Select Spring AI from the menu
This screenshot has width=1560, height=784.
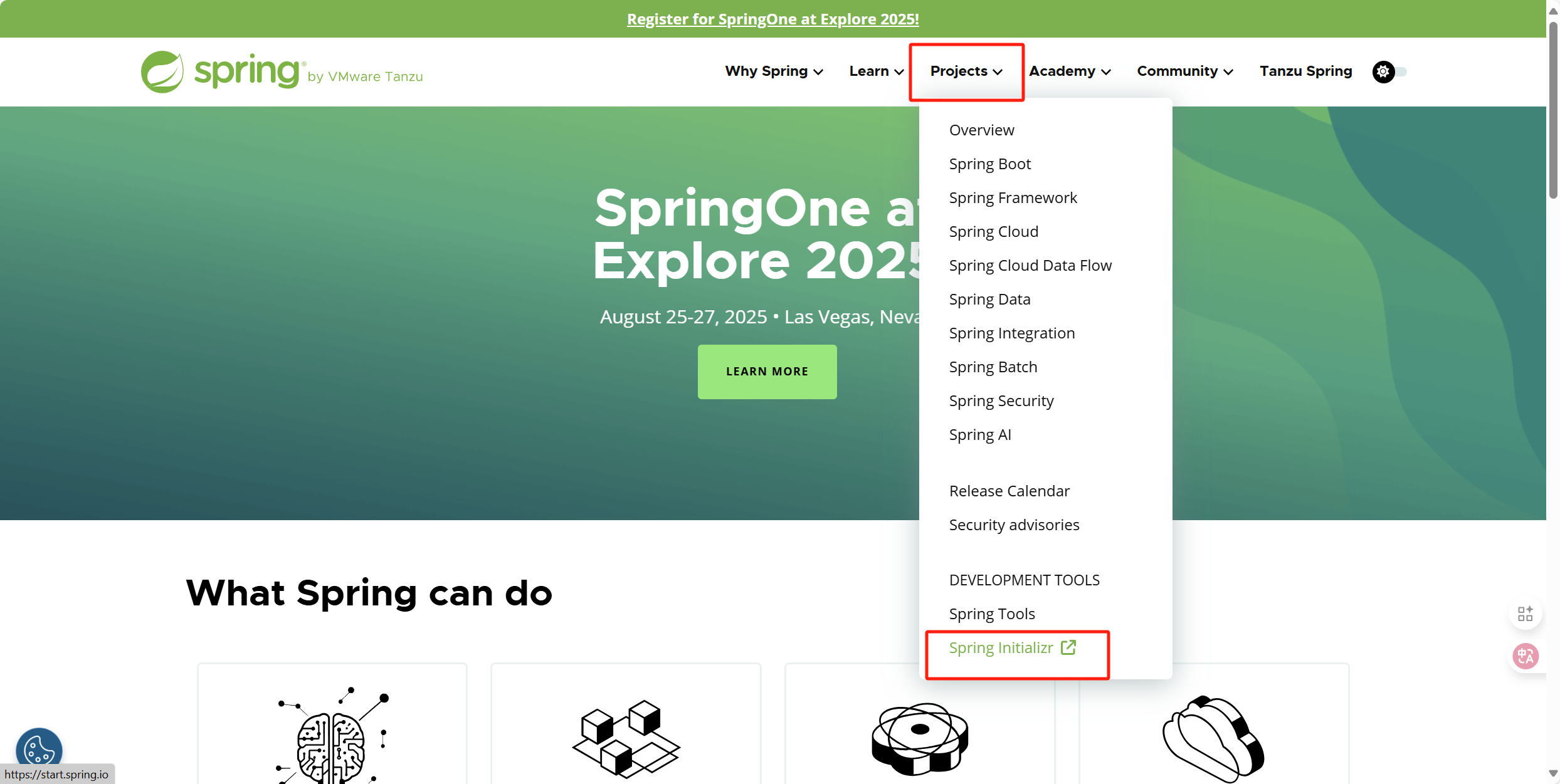(980, 434)
